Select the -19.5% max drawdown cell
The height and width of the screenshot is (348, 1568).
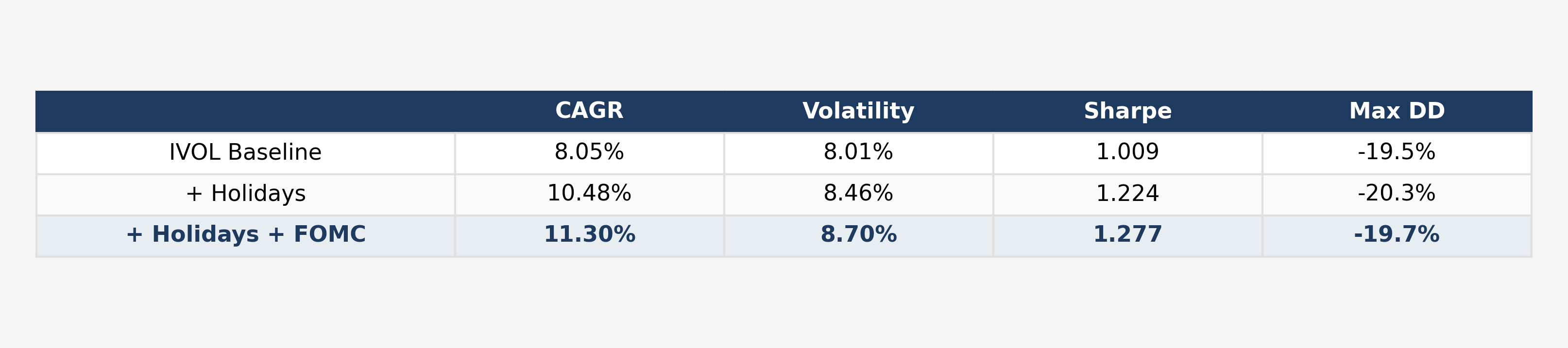(1397, 153)
